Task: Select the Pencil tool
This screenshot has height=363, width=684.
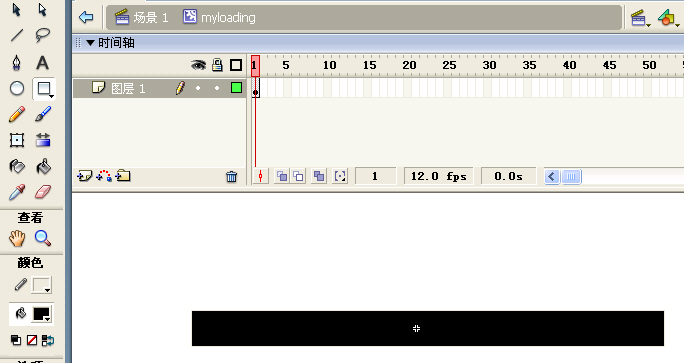Action: [x=17, y=115]
